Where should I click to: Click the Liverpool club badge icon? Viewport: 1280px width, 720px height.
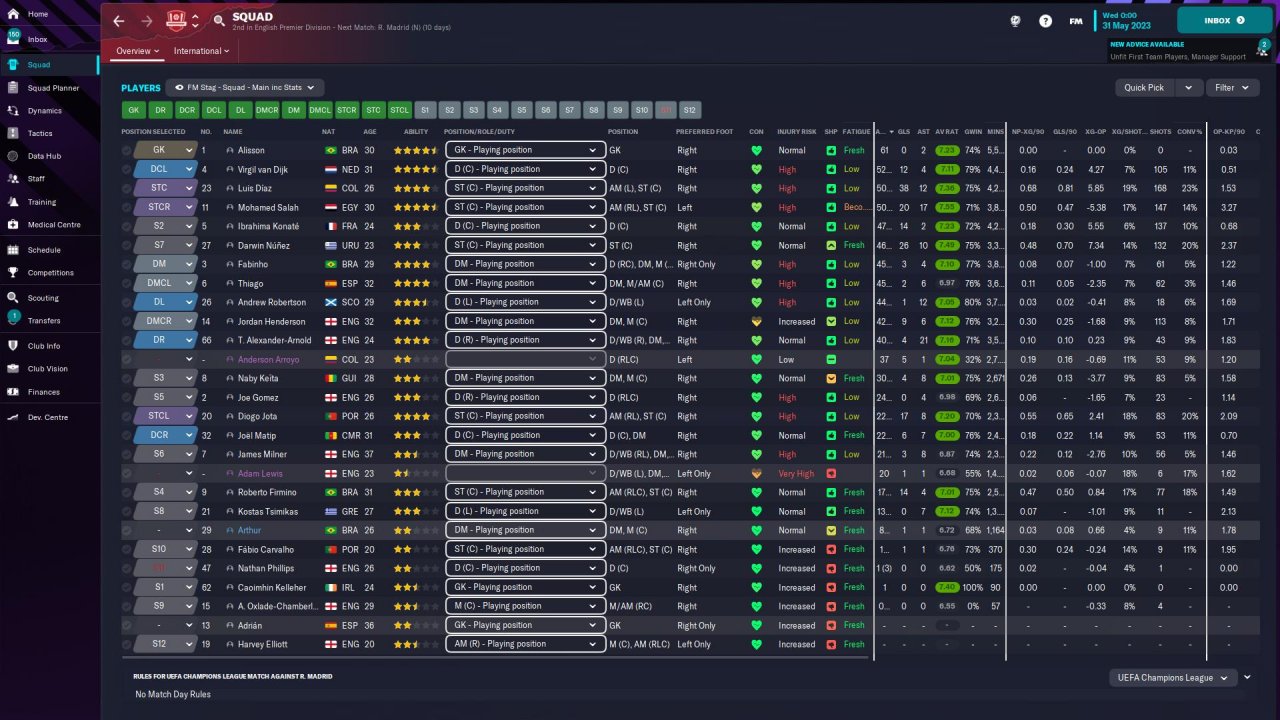coord(177,20)
